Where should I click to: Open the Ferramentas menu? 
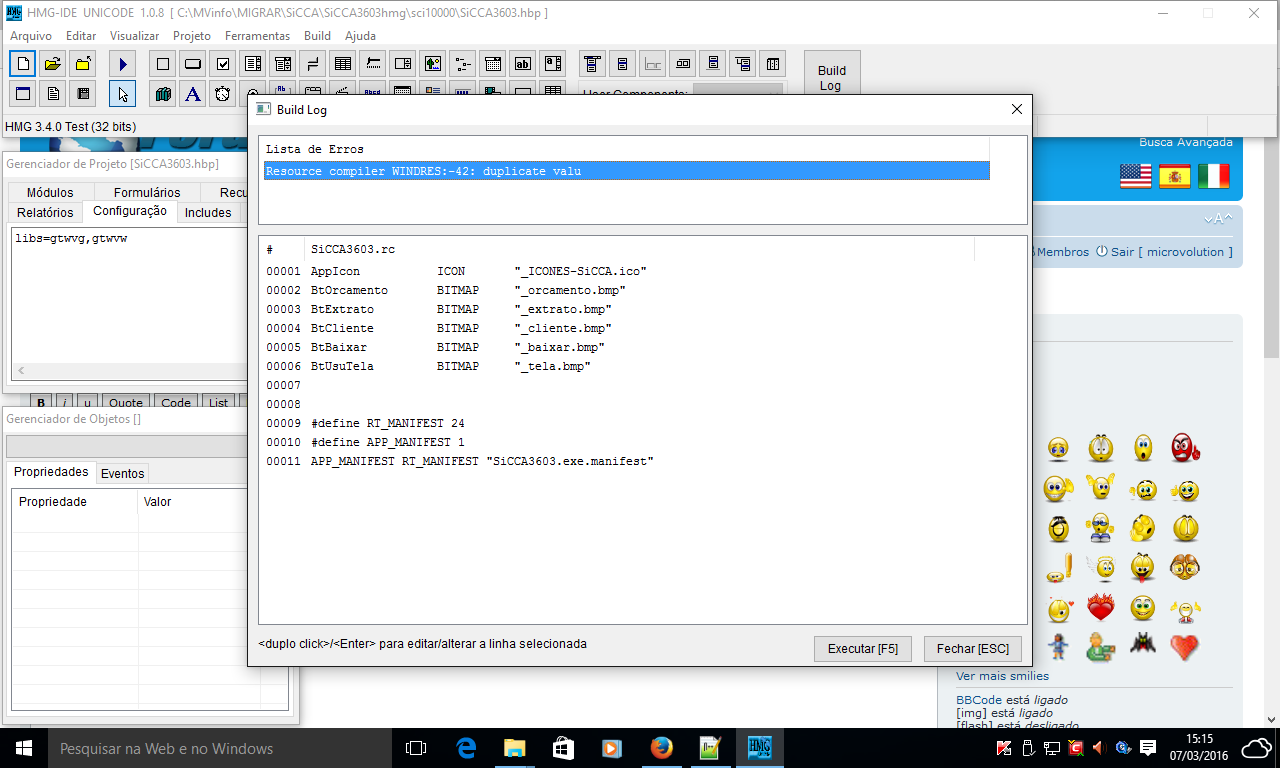pyautogui.click(x=257, y=36)
